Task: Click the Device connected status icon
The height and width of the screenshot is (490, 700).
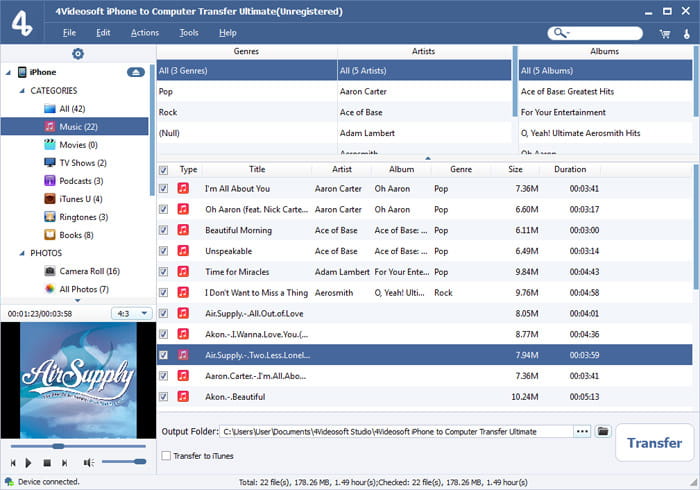Action: click(x=9, y=482)
